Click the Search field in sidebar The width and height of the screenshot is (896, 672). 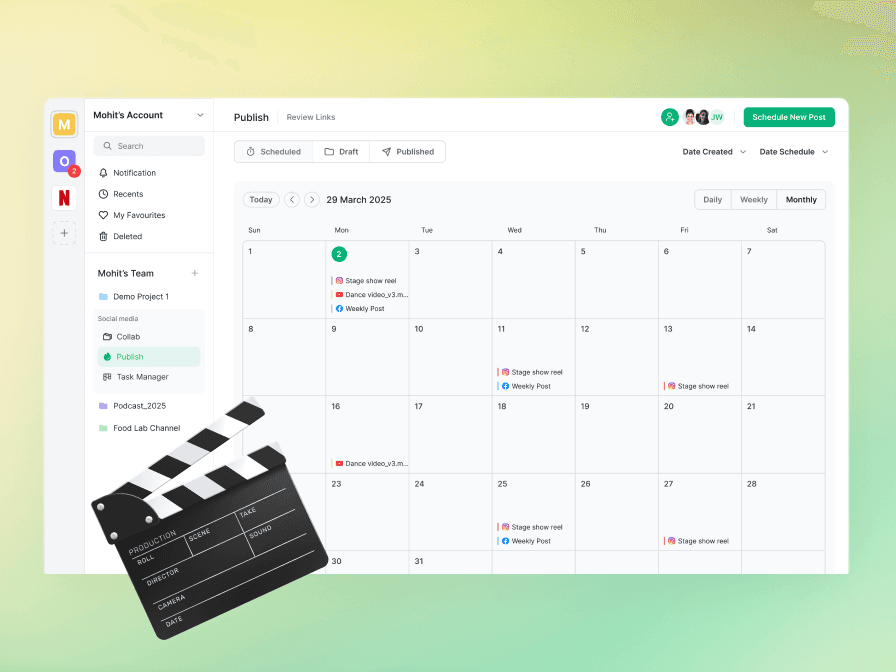point(149,146)
